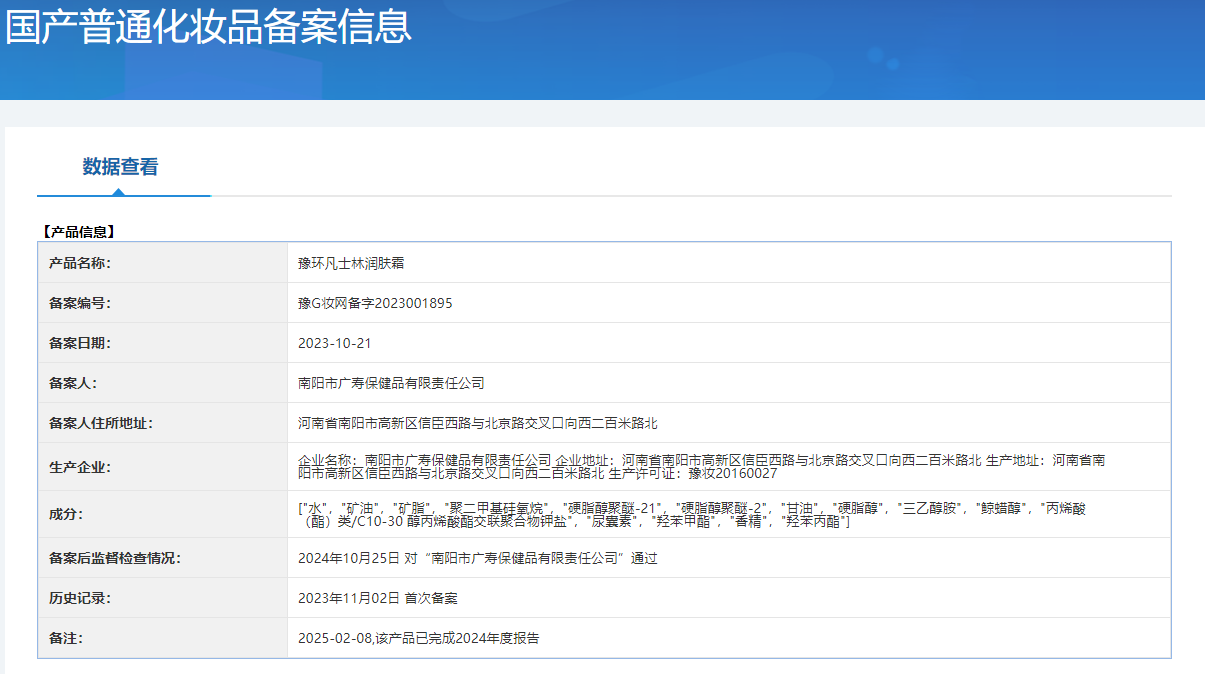Click the 成分 row label

coord(66,514)
